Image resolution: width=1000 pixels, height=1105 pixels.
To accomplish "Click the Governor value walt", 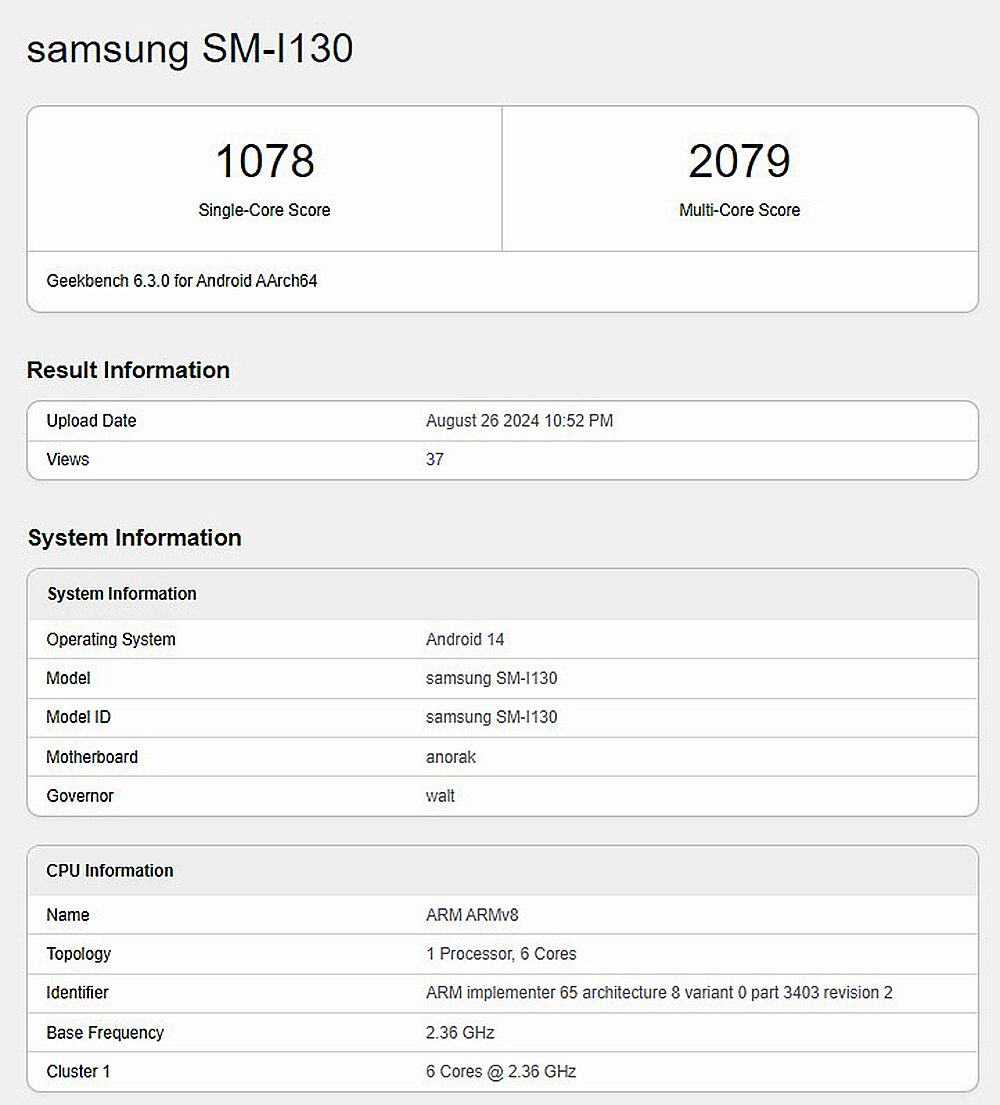I will tap(440, 796).
